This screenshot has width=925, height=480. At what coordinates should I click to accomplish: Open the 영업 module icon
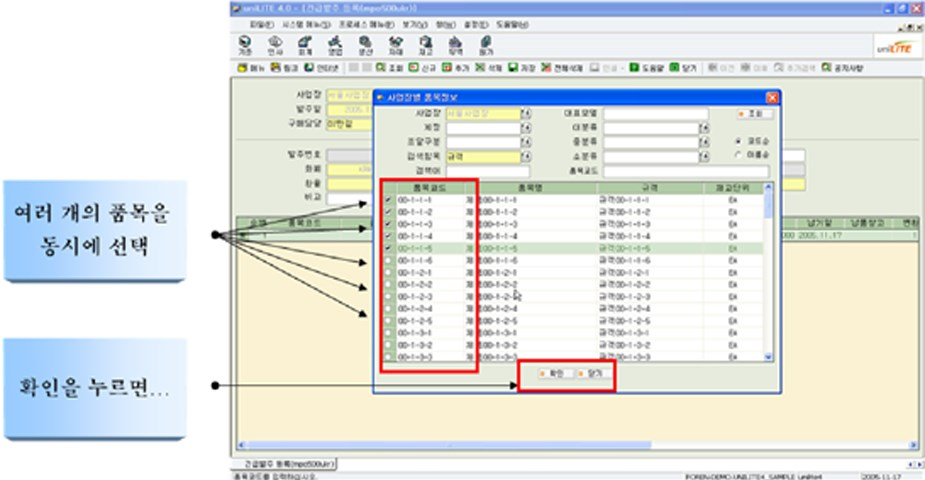(x=335, y=45)
